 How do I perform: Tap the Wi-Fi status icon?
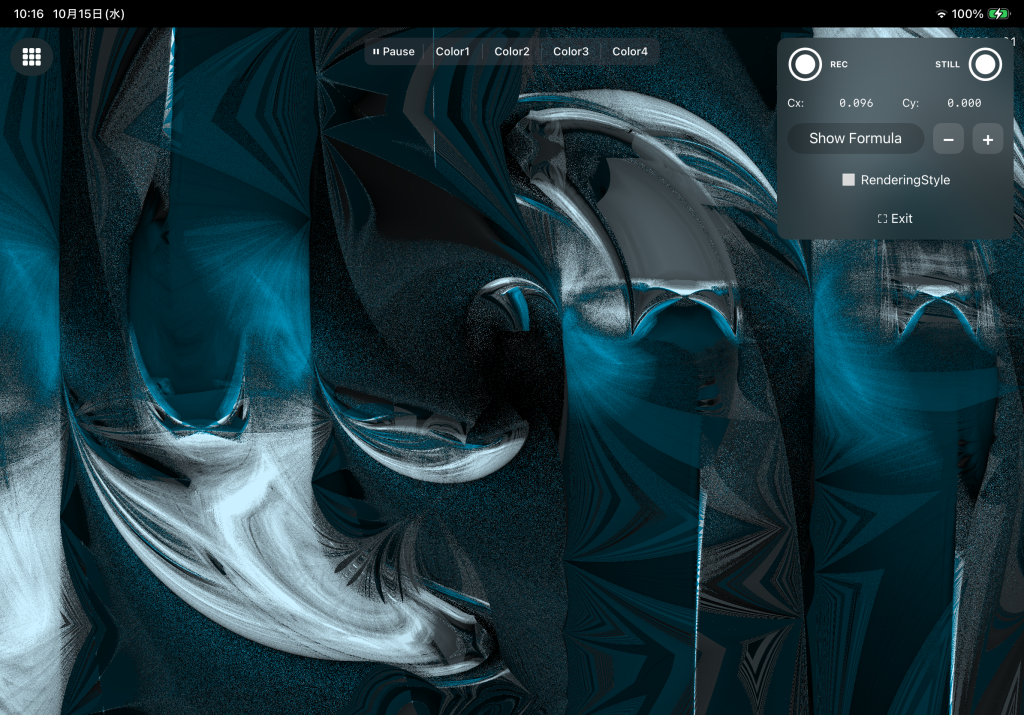coord(941,14)
